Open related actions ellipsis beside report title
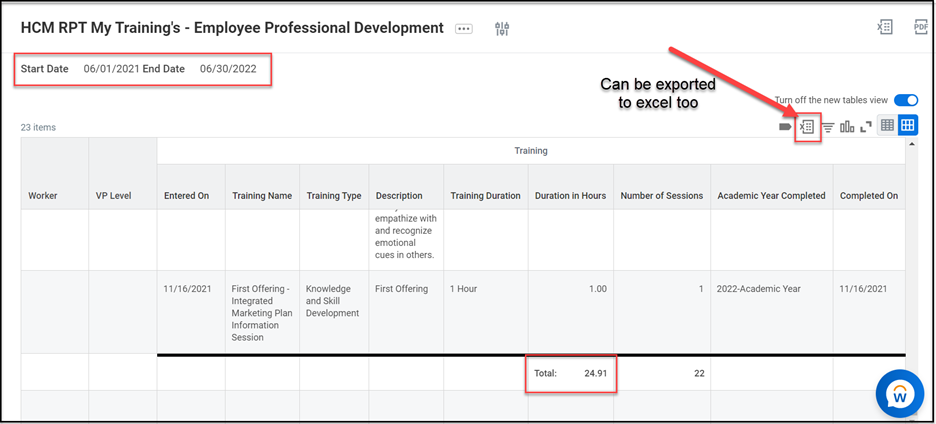This screenshot has height=424, width=936. coord(463,29)
